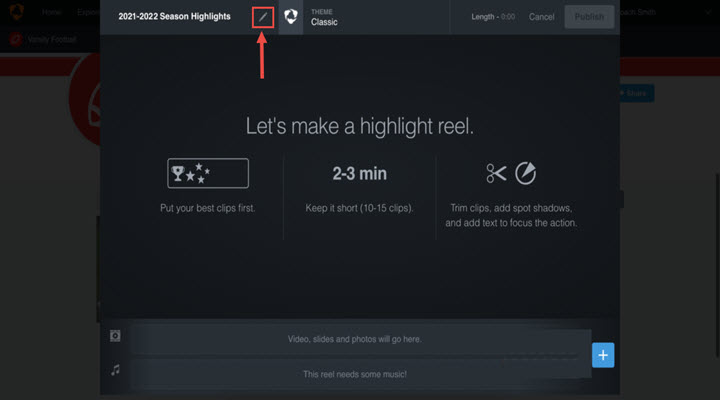Open Explore in the background navigation
The height and width of the screenshot is (400, 720).
click(88, 12)
